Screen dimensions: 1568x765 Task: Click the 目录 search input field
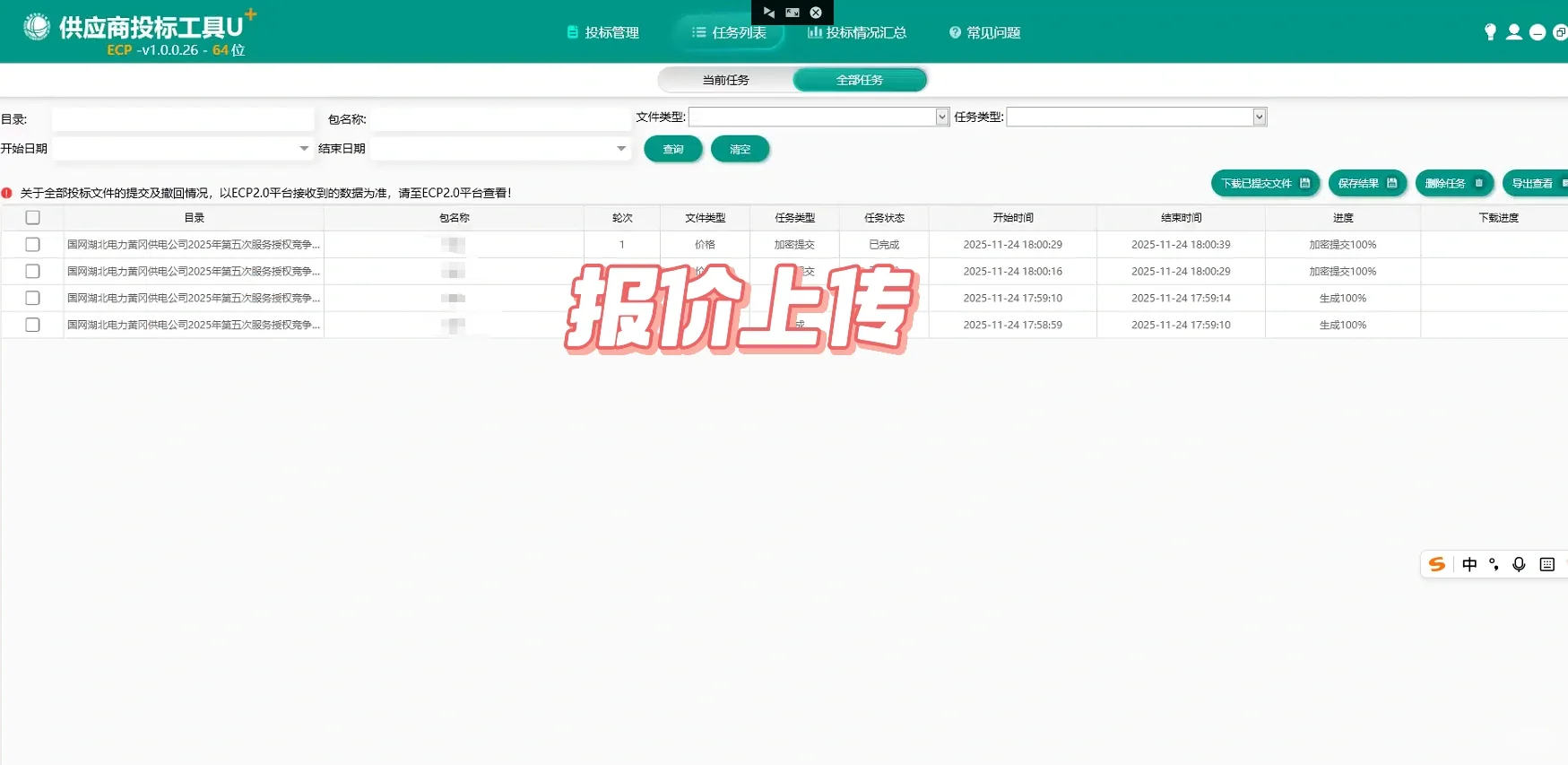point(183,119)
